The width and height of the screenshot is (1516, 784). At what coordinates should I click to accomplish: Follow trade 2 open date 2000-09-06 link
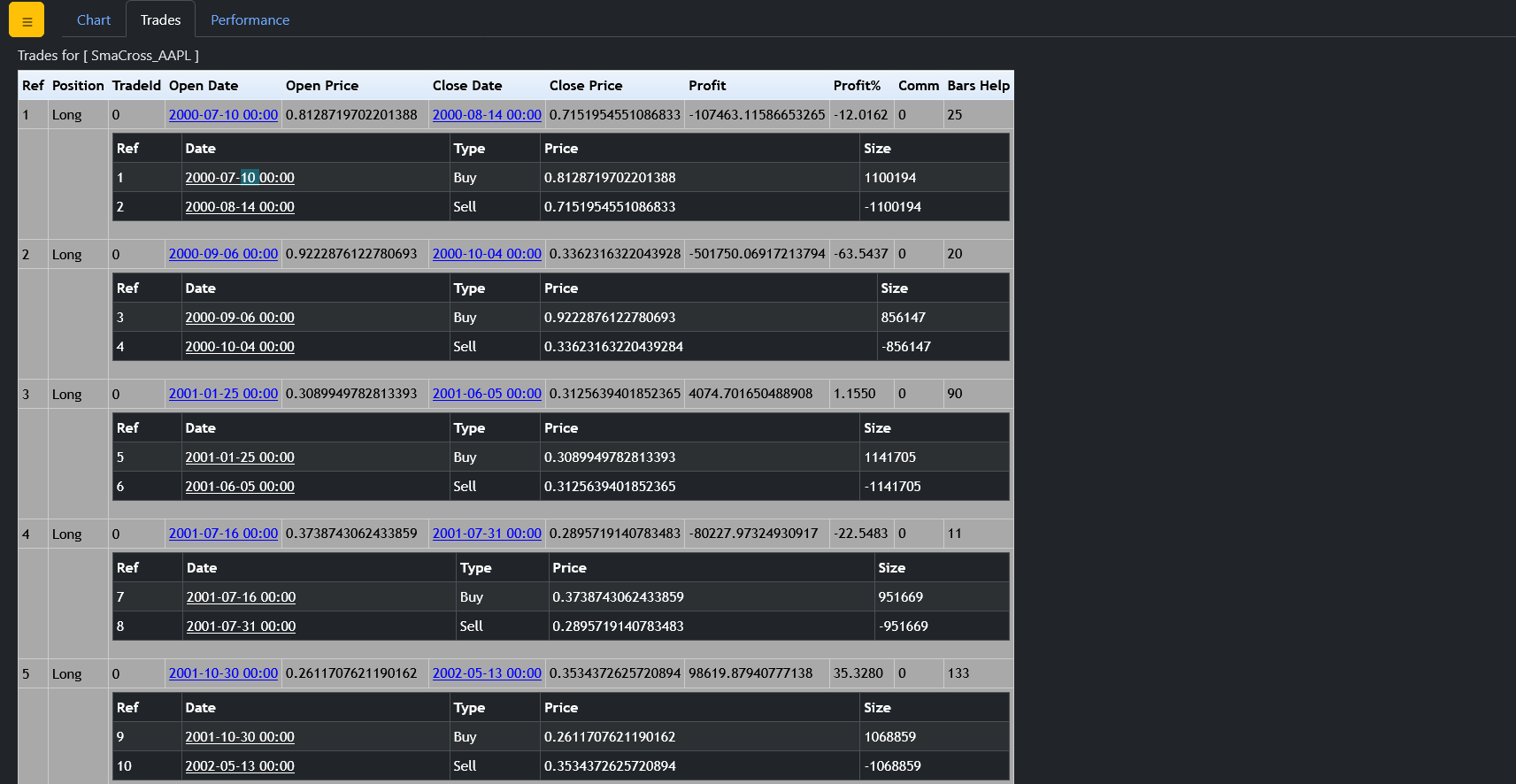[x=223, y=254]
